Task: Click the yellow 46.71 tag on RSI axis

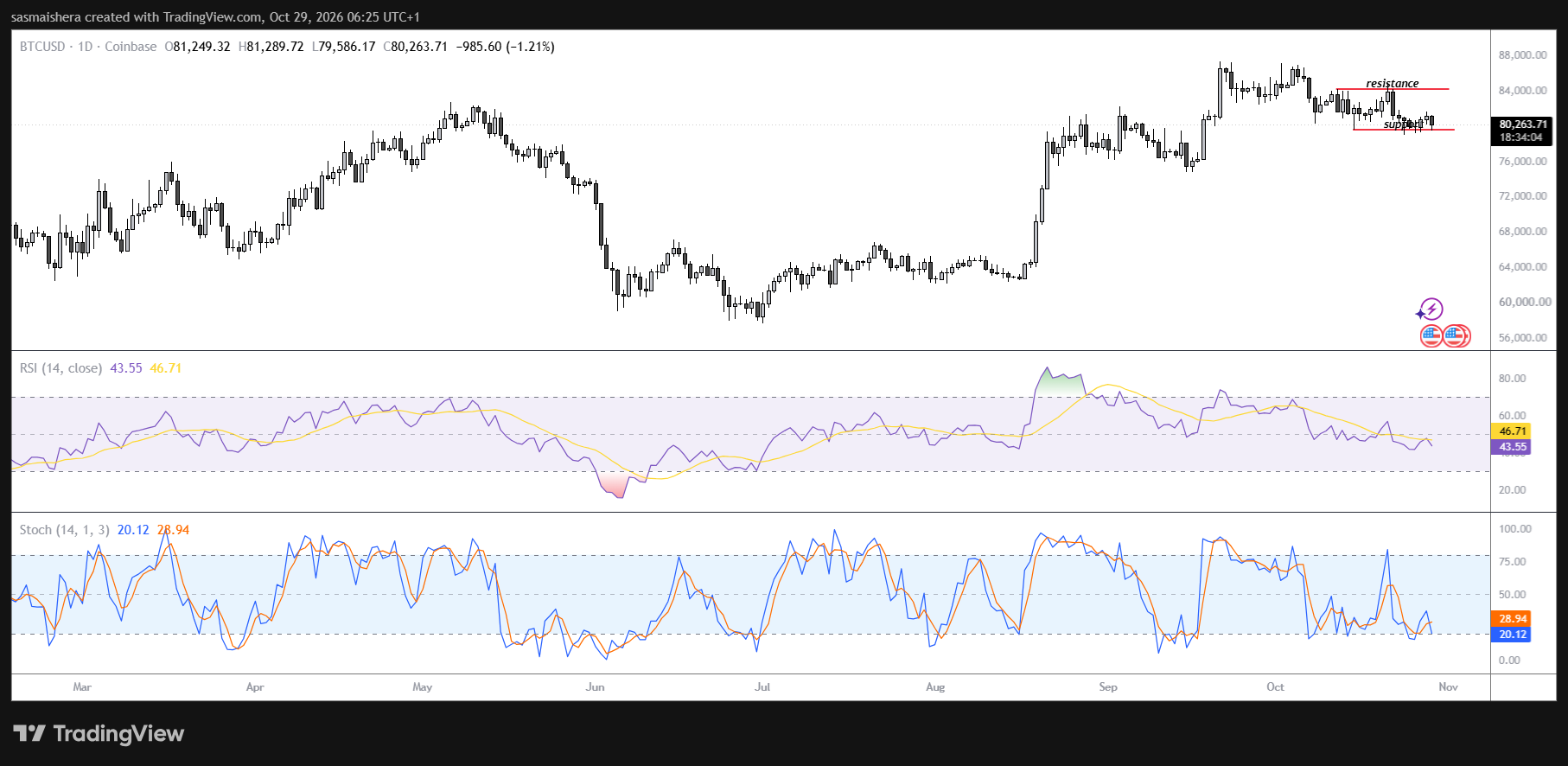Action: click(1512, 431)
